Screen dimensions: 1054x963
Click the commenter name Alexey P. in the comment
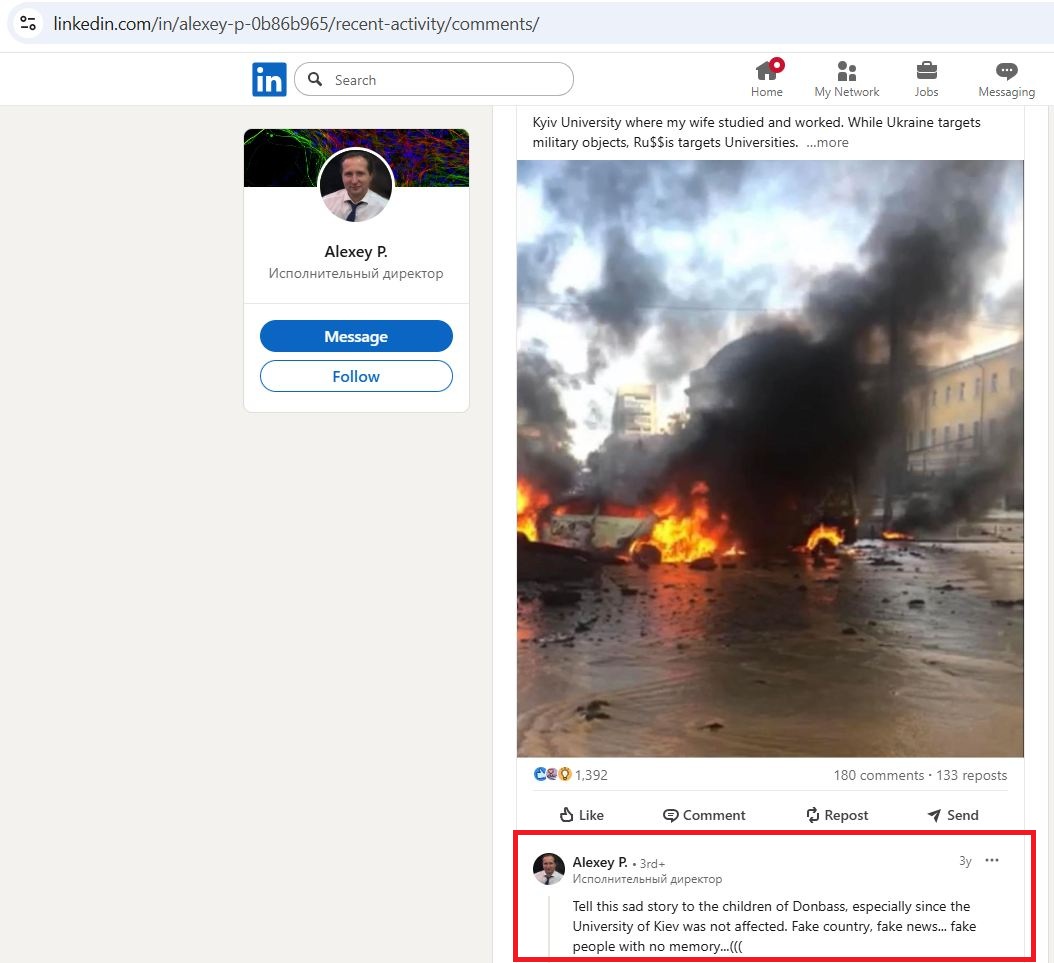599,862
